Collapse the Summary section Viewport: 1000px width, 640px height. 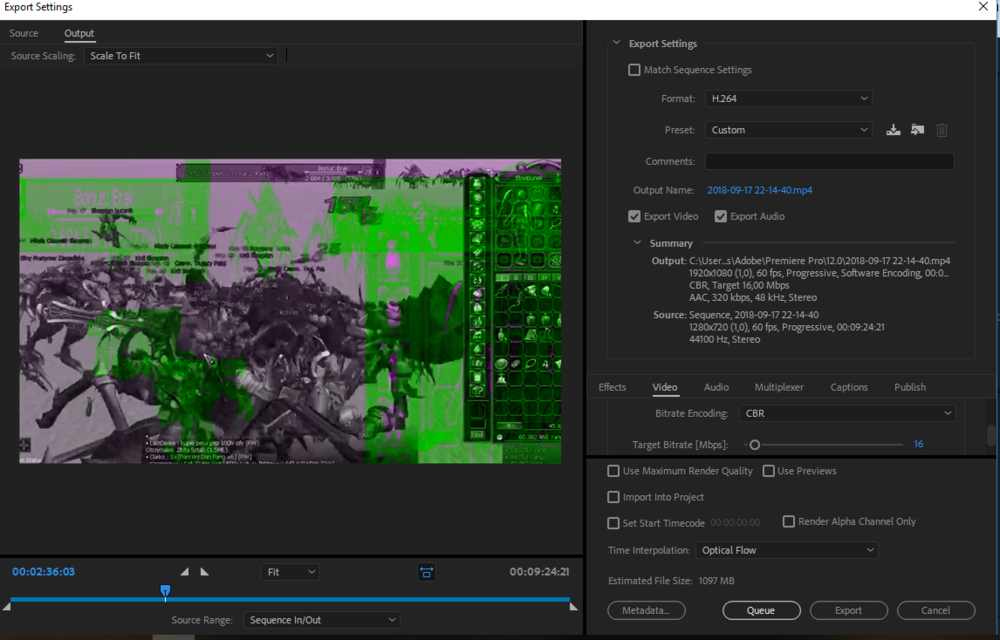tap(637, 243)
